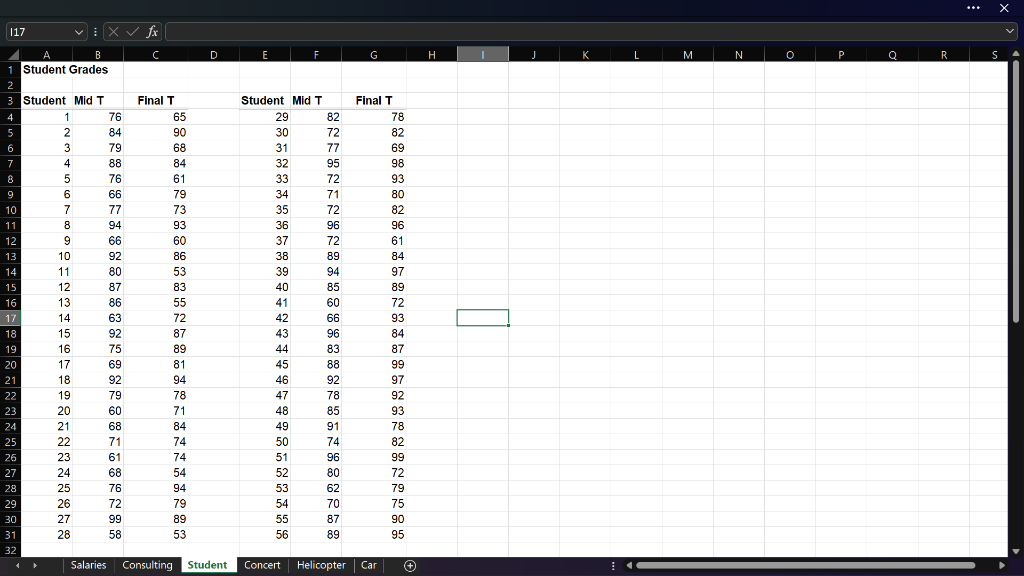Open the Consulting sheet

point(148,565)
